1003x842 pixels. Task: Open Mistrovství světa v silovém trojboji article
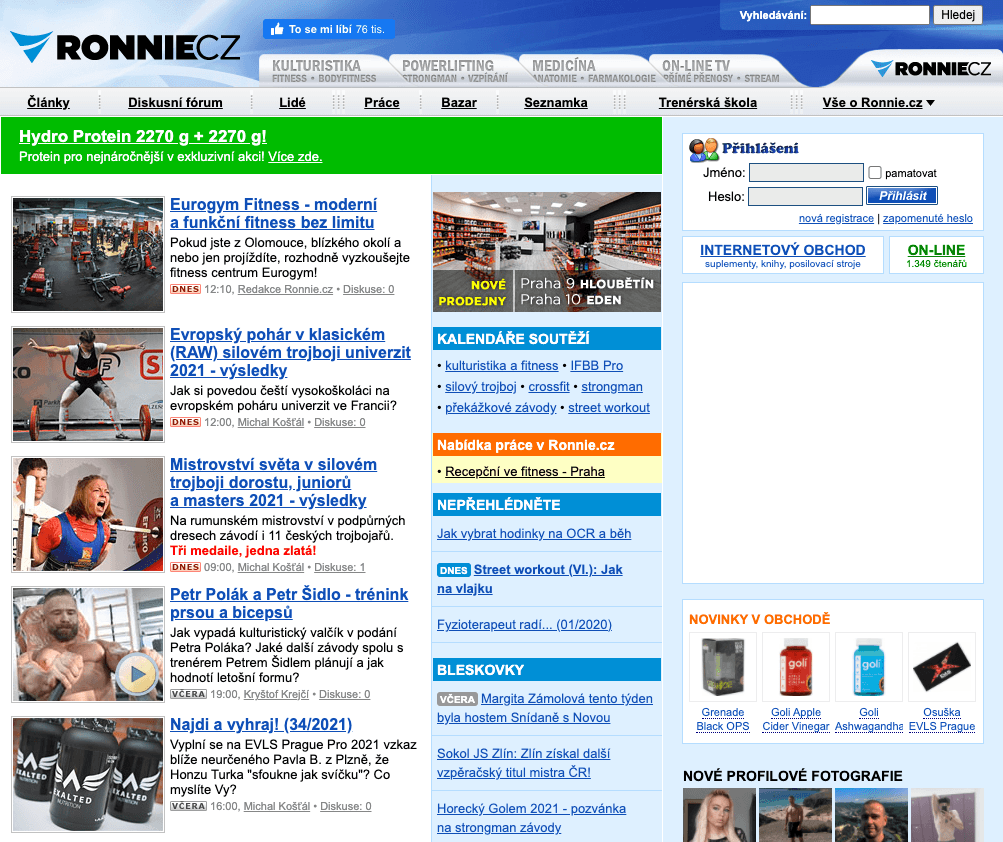pos(274,482)
